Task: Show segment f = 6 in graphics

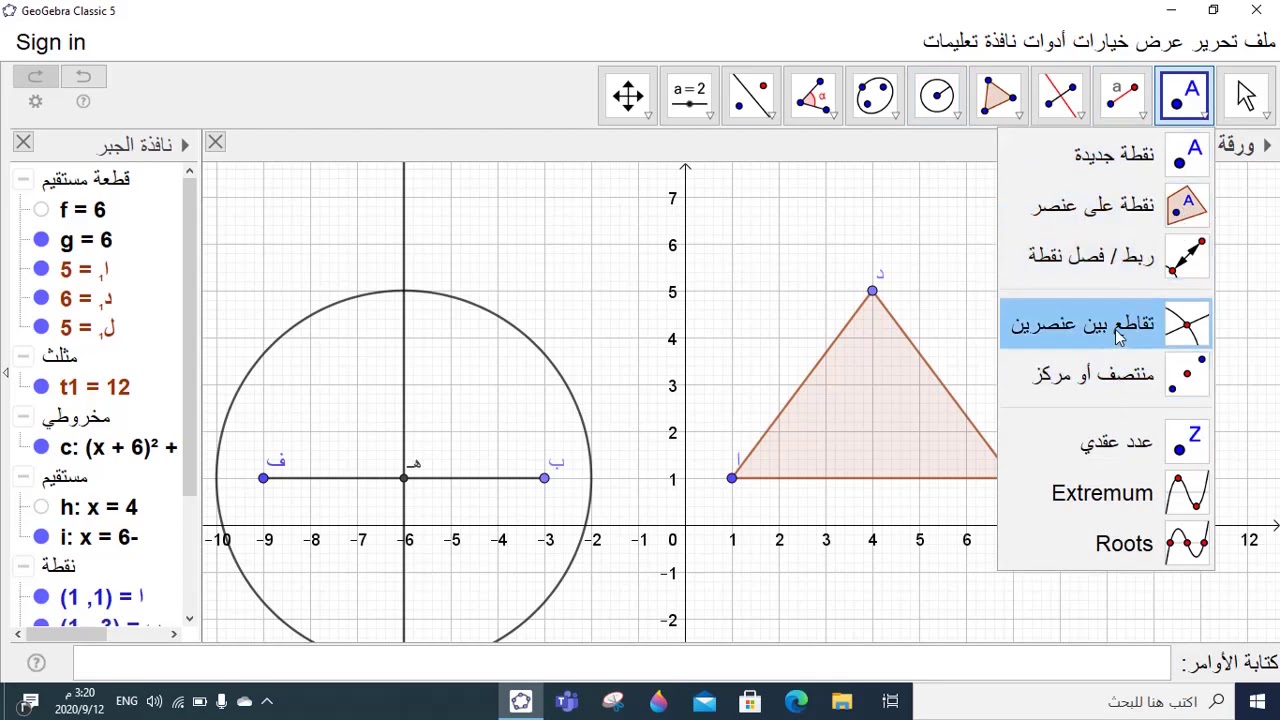Action: point(41,210)
